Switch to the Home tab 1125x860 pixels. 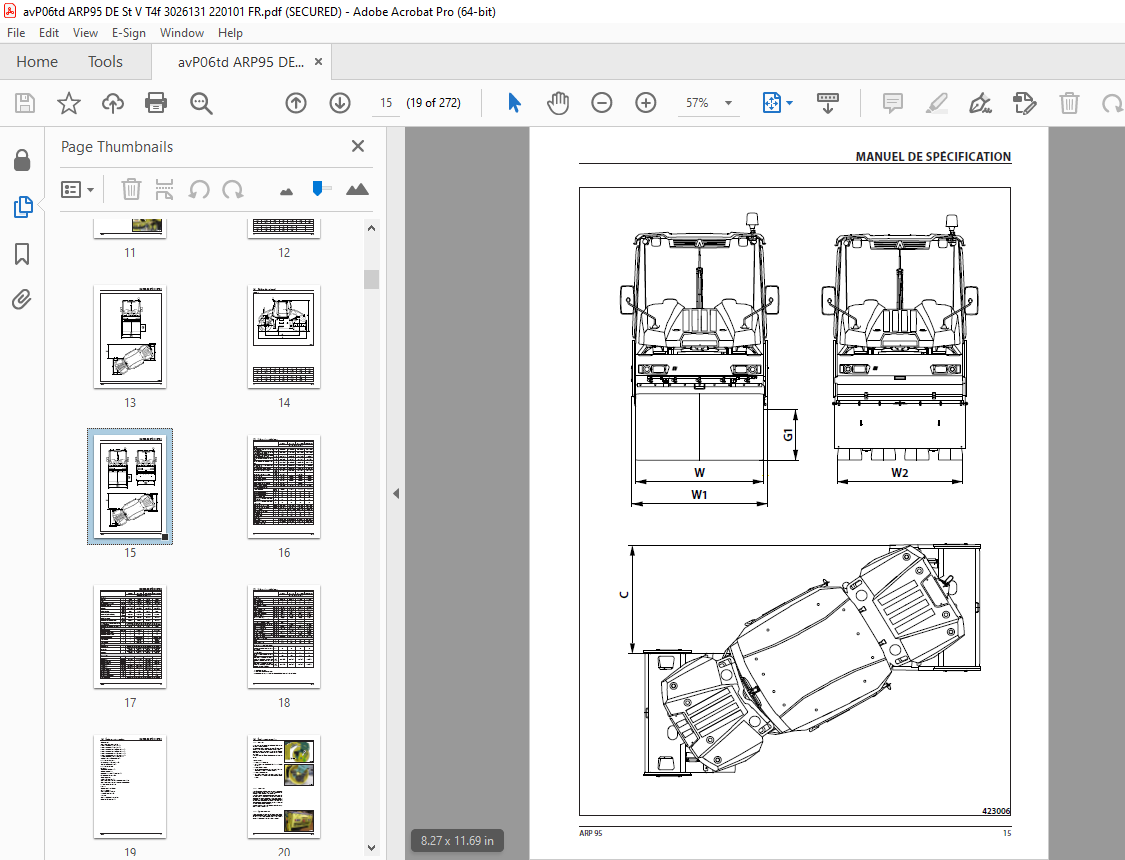point(37,62)
